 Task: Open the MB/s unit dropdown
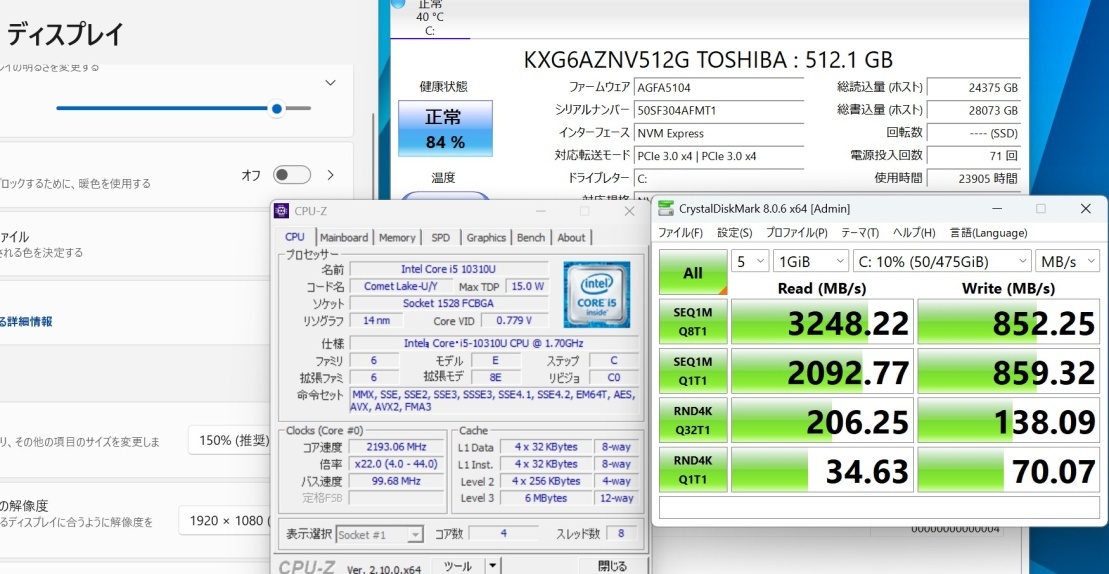click(1068, 262)
